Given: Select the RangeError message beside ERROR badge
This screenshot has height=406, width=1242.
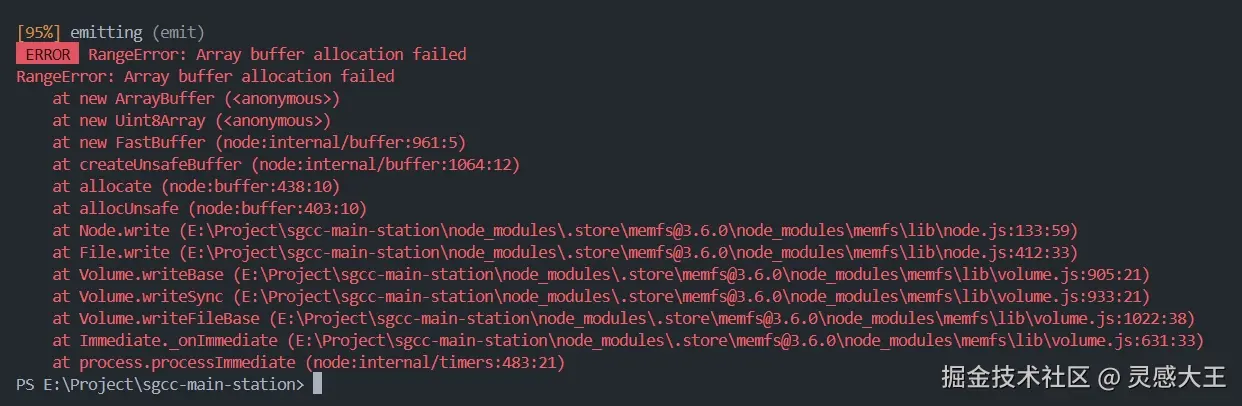Looking at the screenshot, I should (x=277, y=54).
